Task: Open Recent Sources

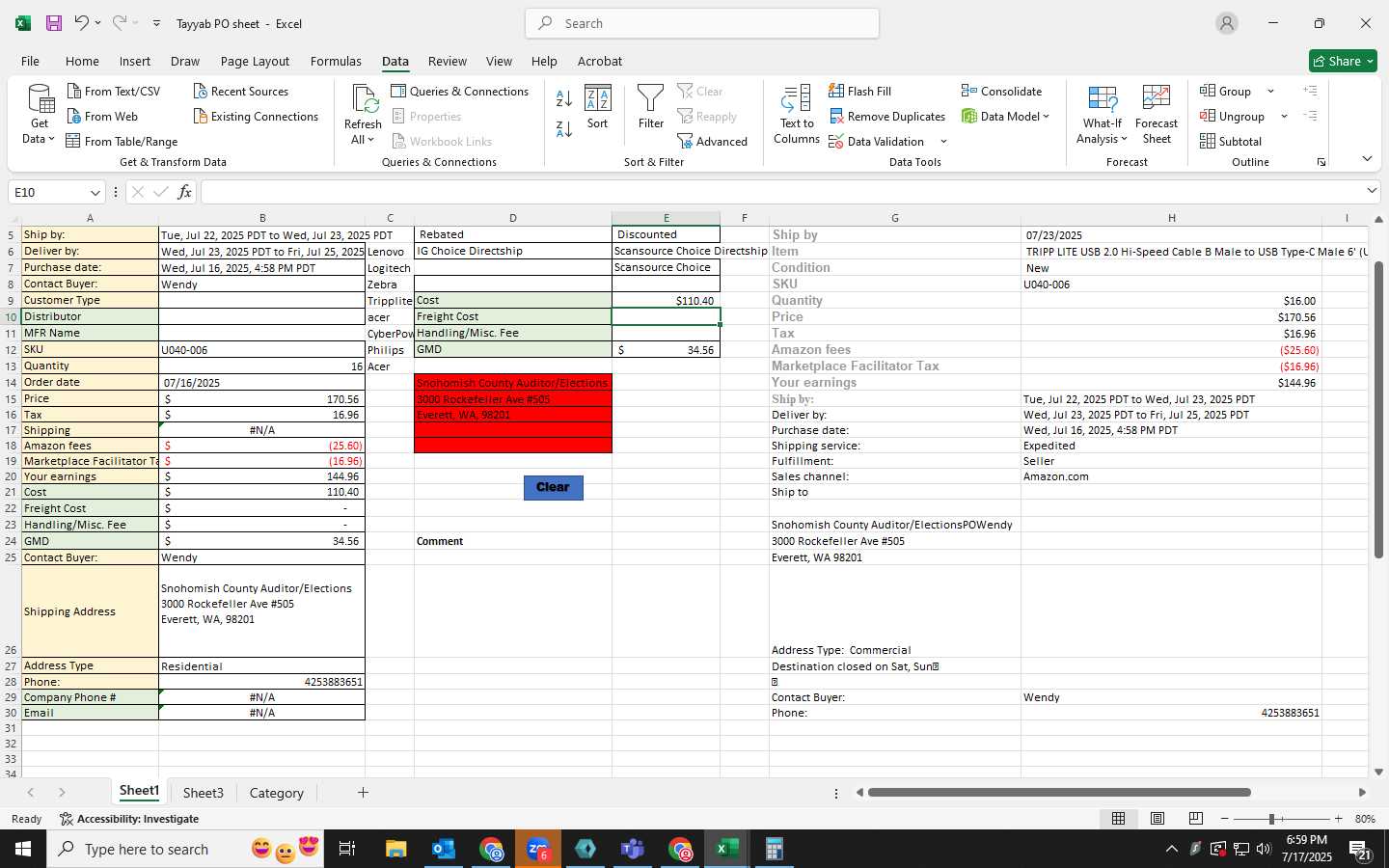Action: (x=241, y=91)
